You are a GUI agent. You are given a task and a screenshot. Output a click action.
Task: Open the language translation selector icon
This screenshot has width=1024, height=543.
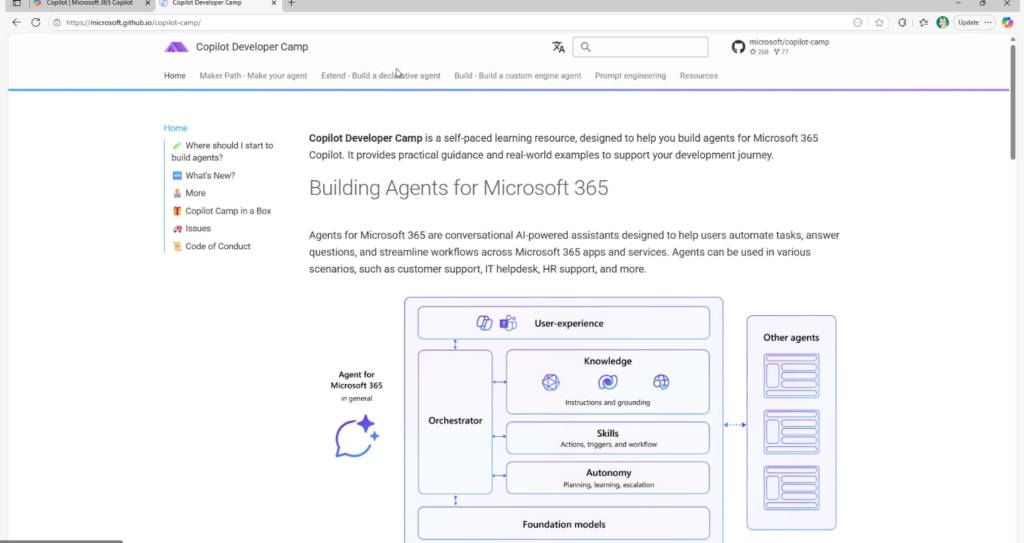click(x=558, y=47)
